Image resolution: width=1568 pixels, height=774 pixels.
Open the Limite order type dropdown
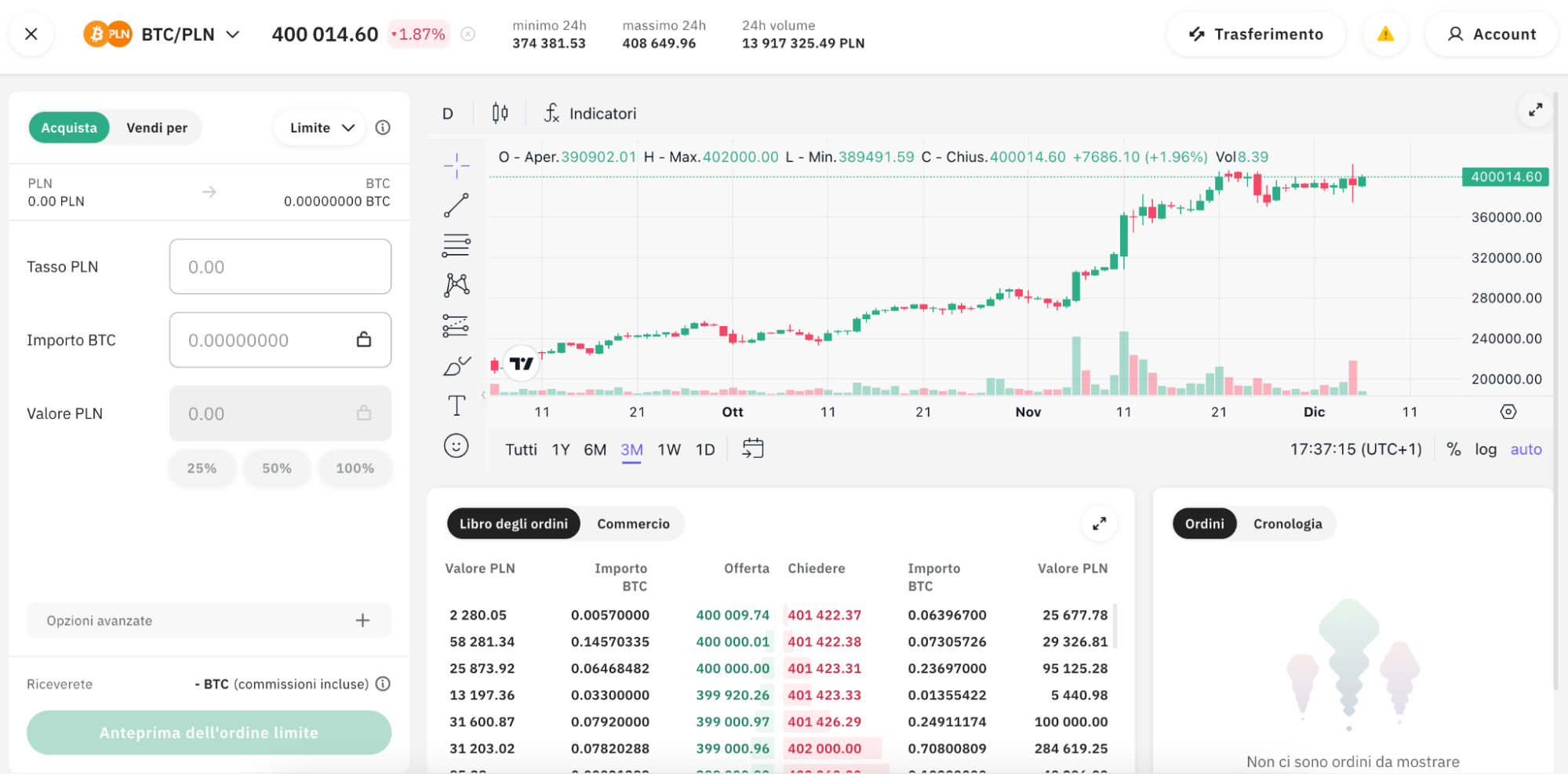tap(321, 128)
